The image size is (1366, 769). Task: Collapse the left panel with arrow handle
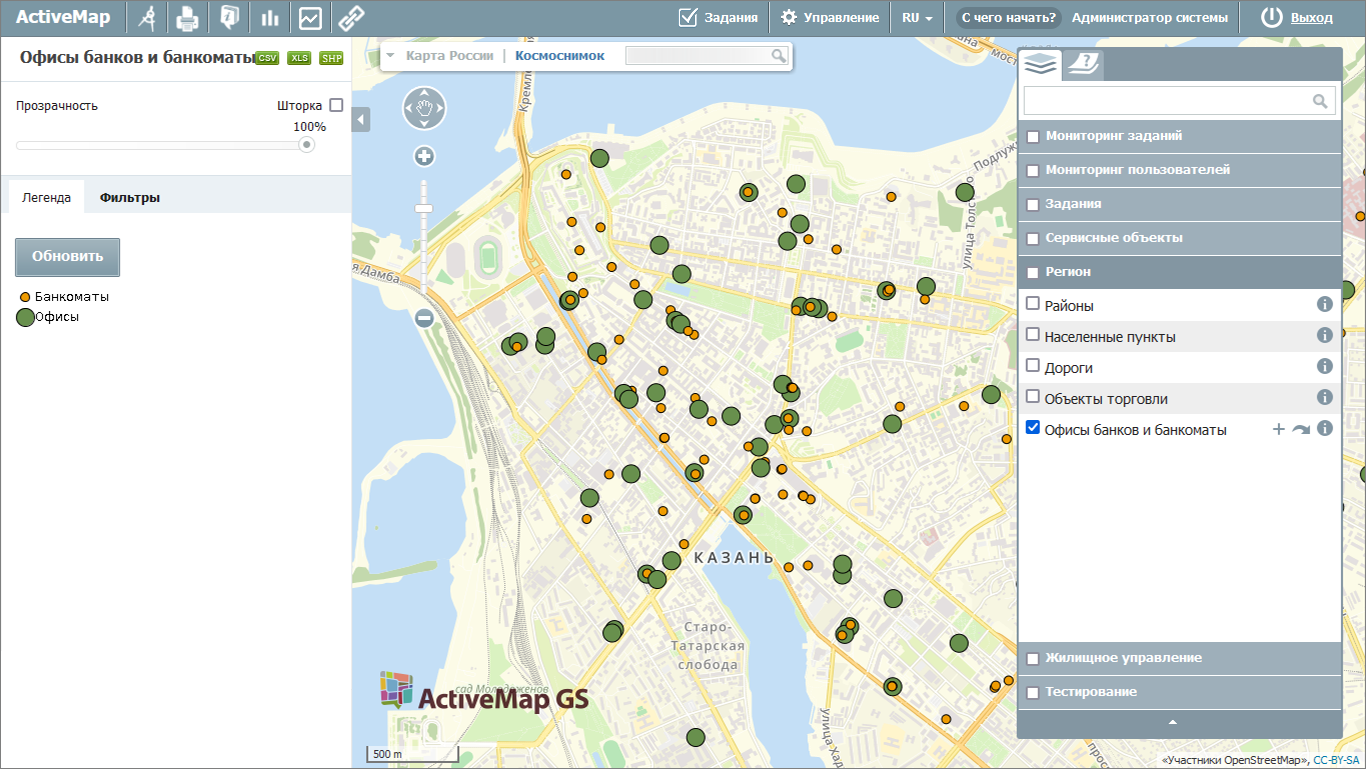point(361,119)
